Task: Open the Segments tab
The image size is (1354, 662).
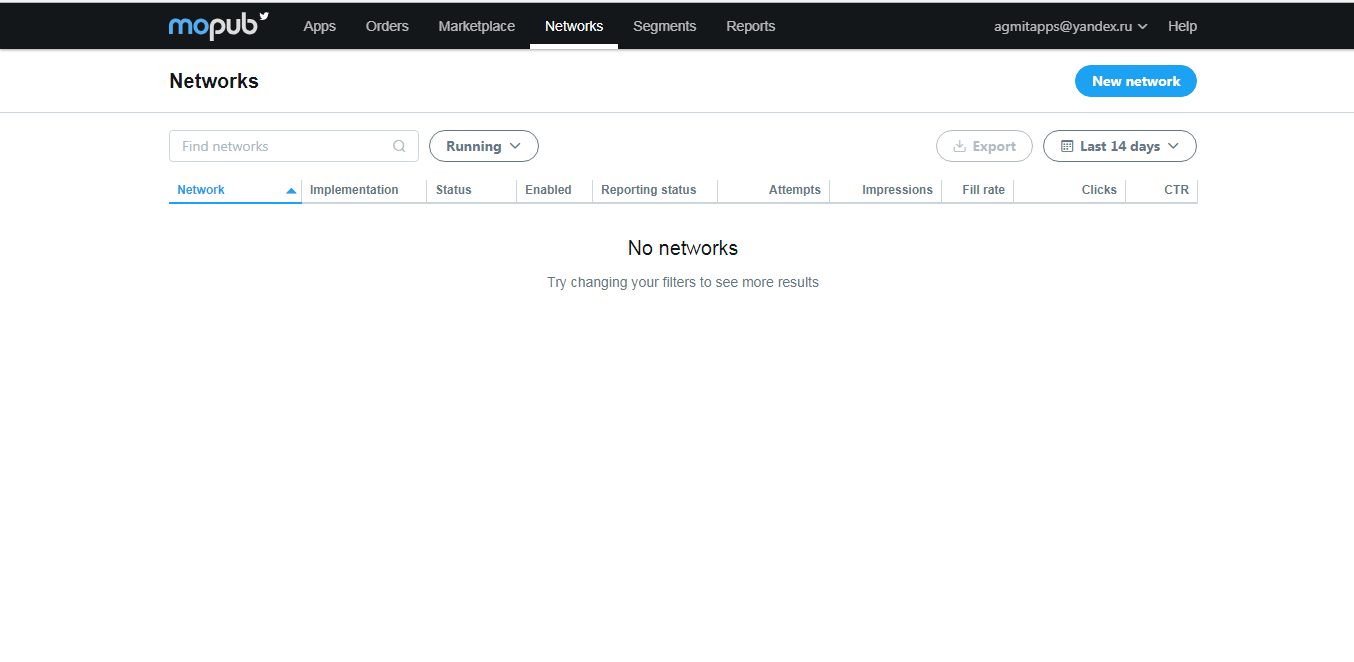Action: [665, 26]
